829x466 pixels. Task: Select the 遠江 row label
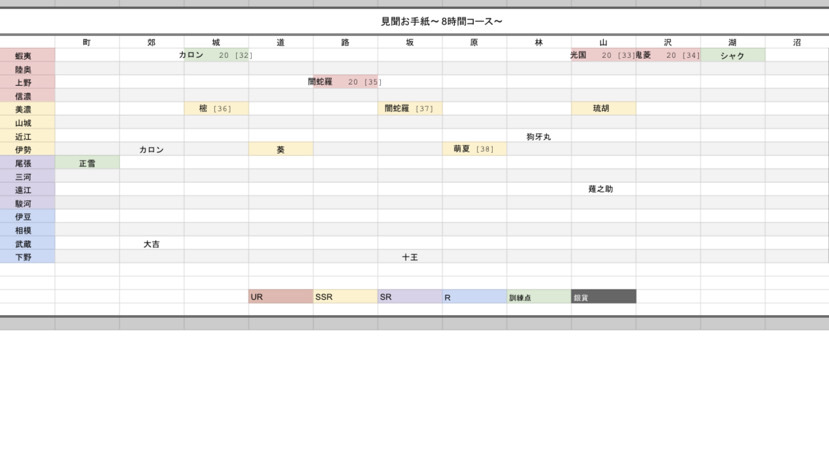(x=27, y=190)
